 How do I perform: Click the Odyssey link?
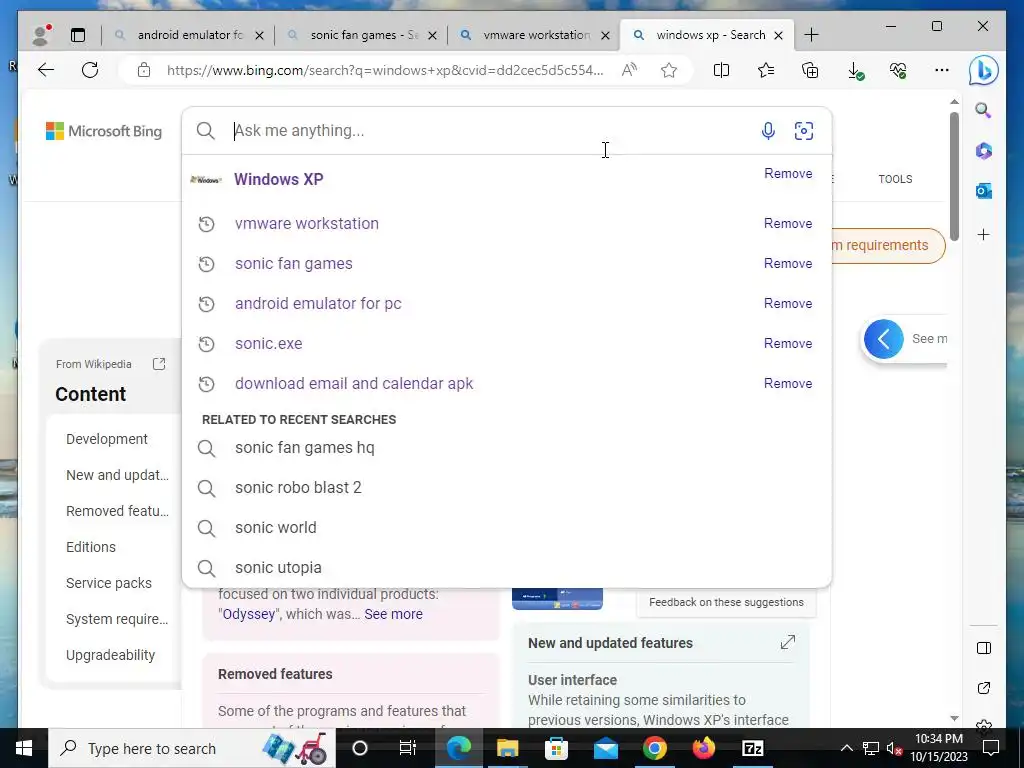[249, 614]
